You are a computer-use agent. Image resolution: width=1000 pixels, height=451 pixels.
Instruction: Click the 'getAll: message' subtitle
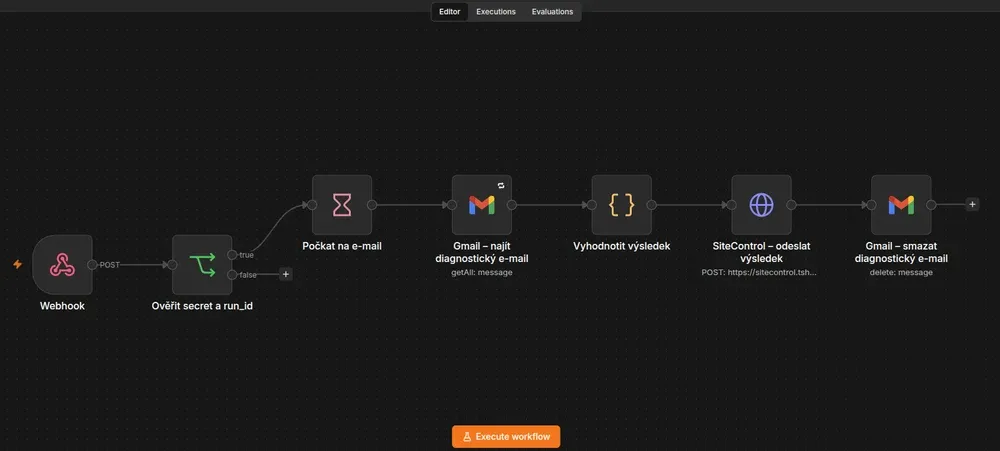[x=482, y=272]
